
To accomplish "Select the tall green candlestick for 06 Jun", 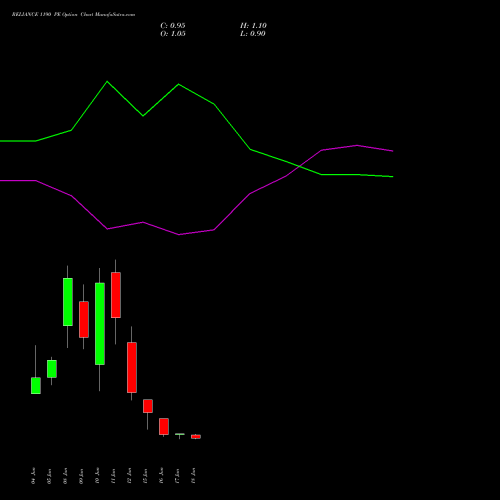I will point(68,302).
